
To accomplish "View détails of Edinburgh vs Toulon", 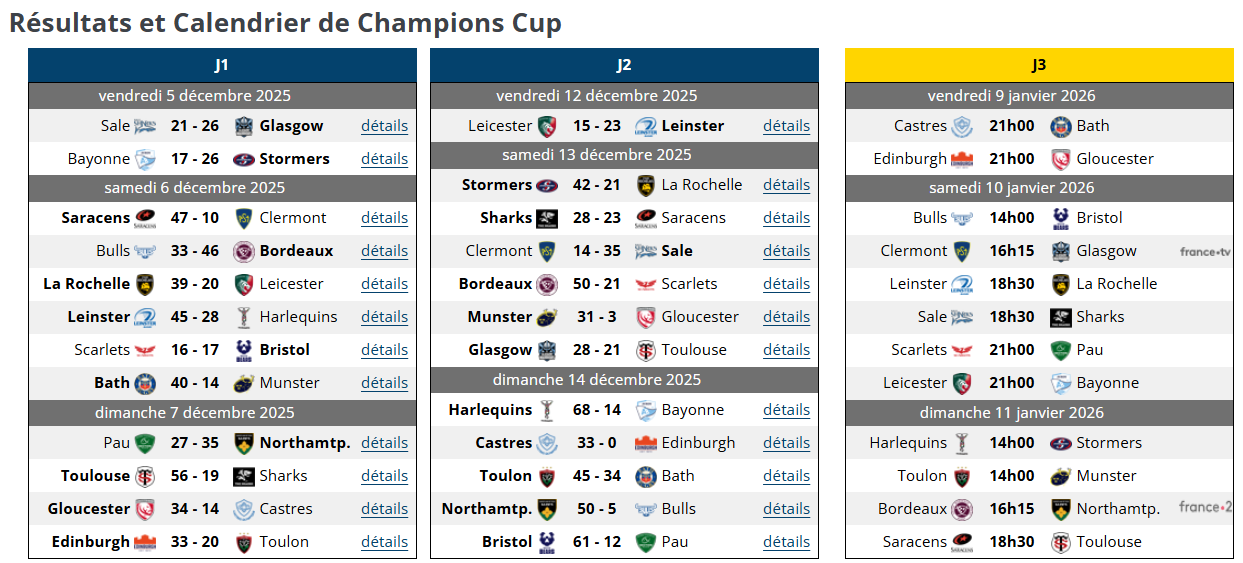I will pos(384,542).
